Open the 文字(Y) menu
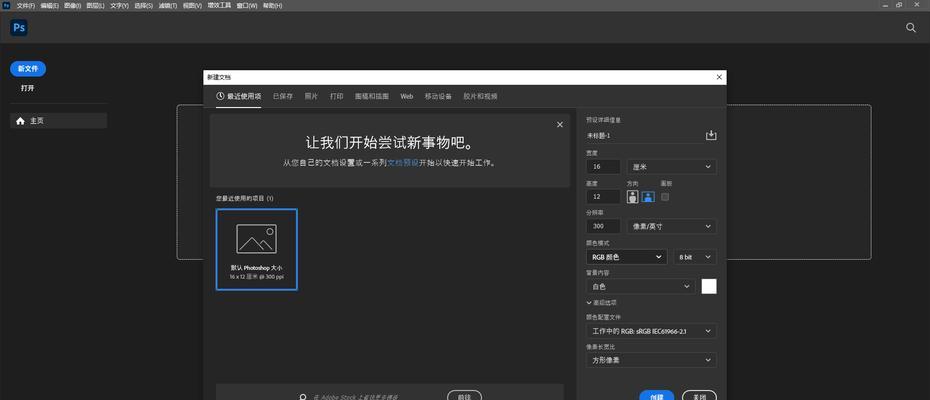Image resolution: width=930 pixels, height=400 pixels. click(x=119, y=5)
